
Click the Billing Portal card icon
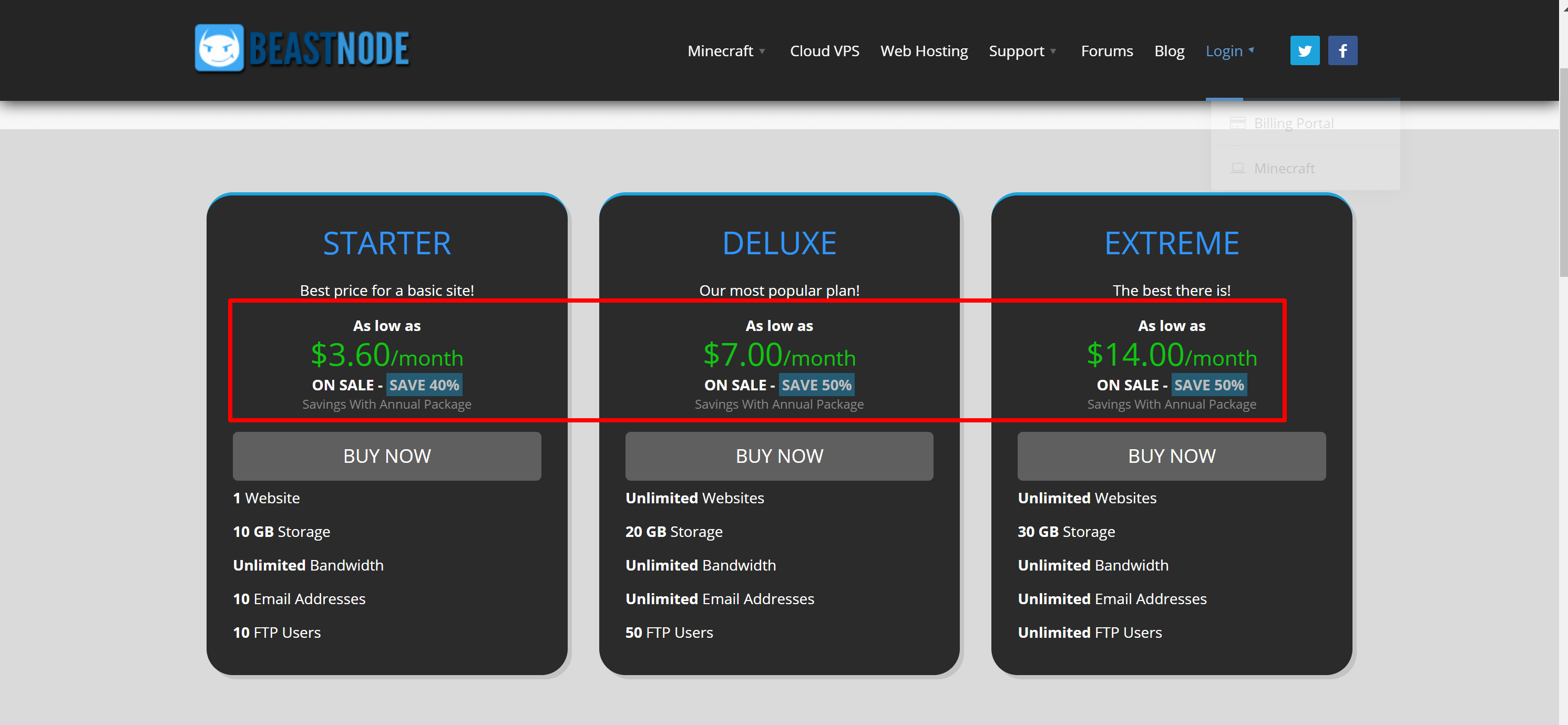[1237, 123]
